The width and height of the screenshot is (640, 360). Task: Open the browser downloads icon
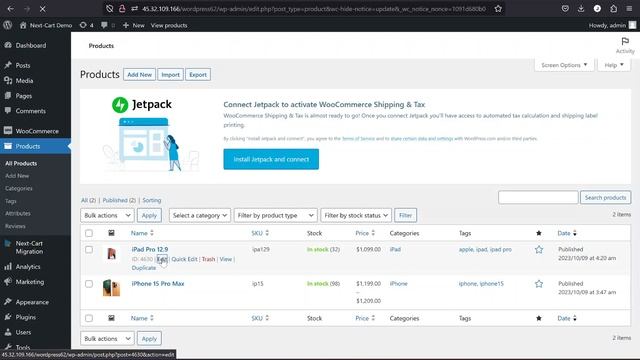point(581,9)
